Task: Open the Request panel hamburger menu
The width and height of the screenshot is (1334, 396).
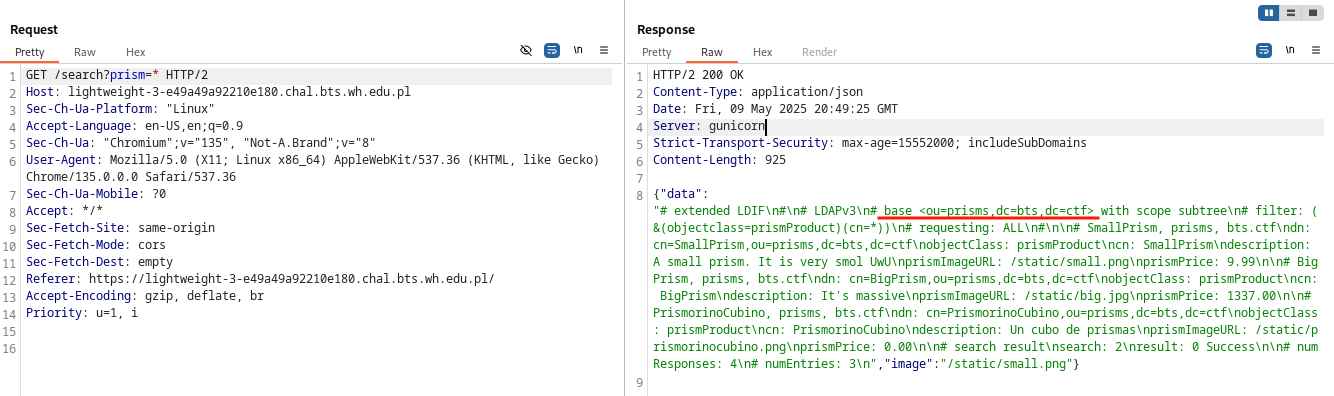Action: [604, 50]
